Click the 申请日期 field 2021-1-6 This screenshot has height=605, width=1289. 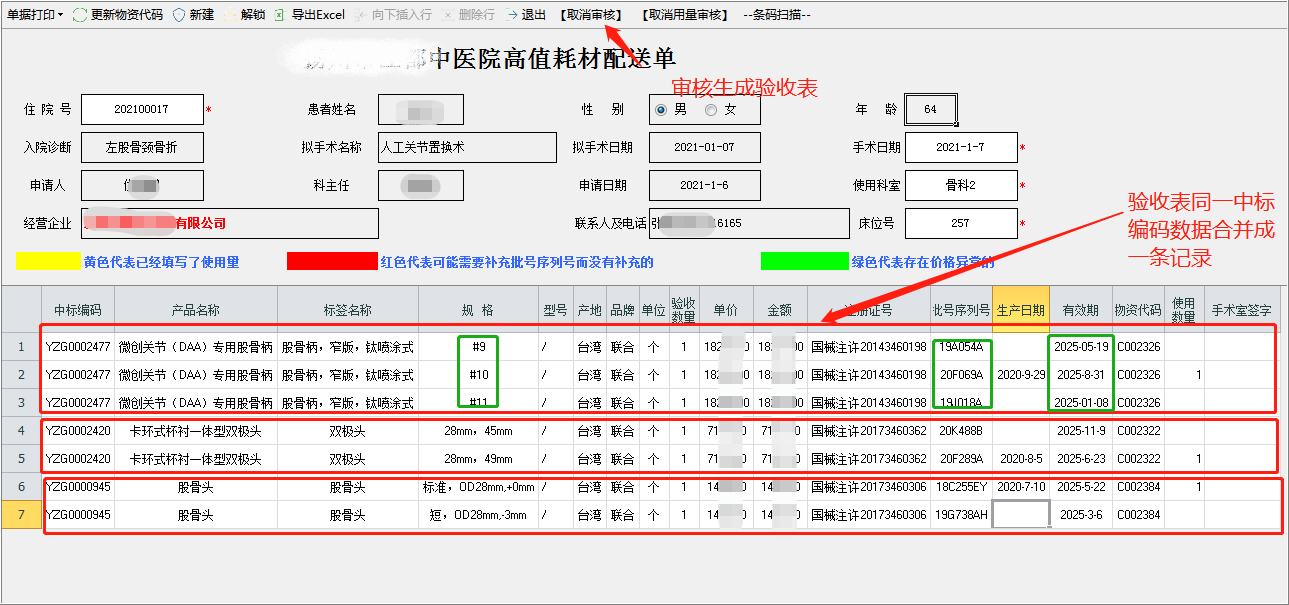[x=705, y=185]
